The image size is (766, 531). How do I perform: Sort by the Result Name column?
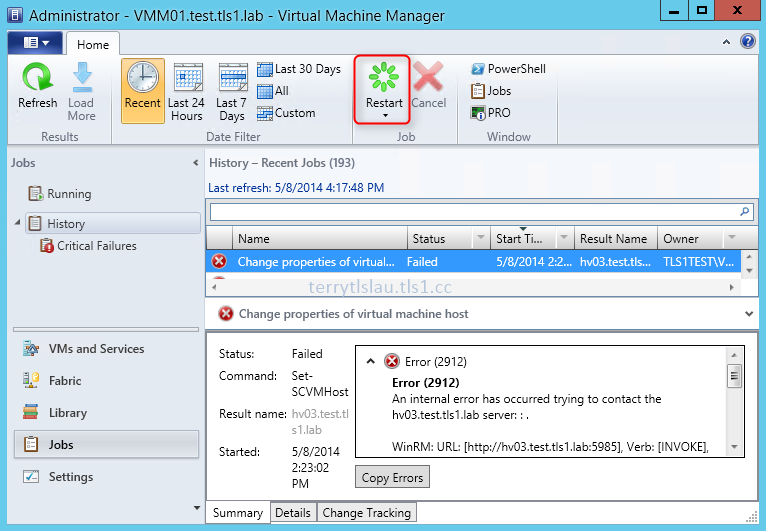616,239
